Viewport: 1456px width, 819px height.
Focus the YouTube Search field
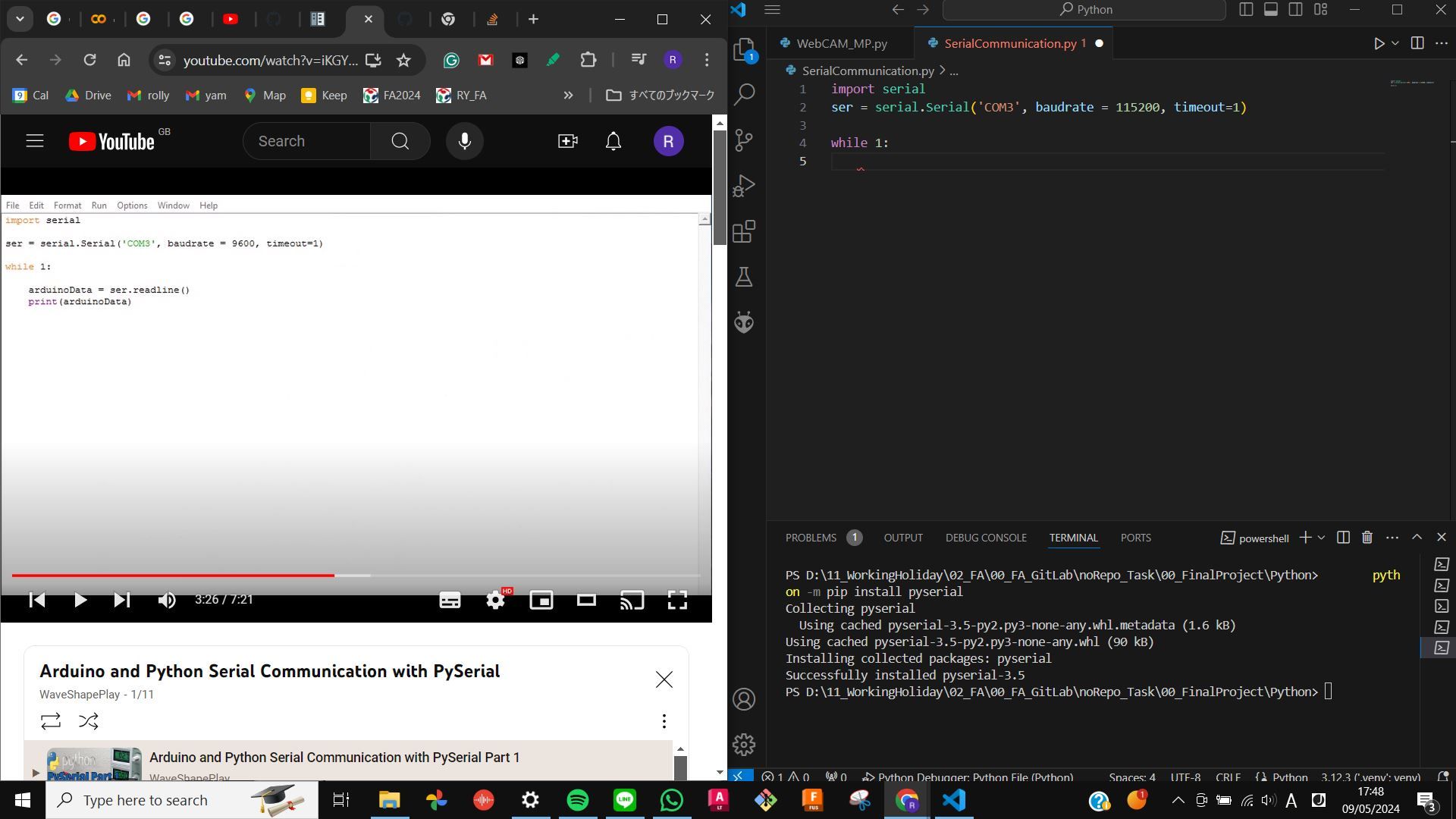tap(307, 141)
